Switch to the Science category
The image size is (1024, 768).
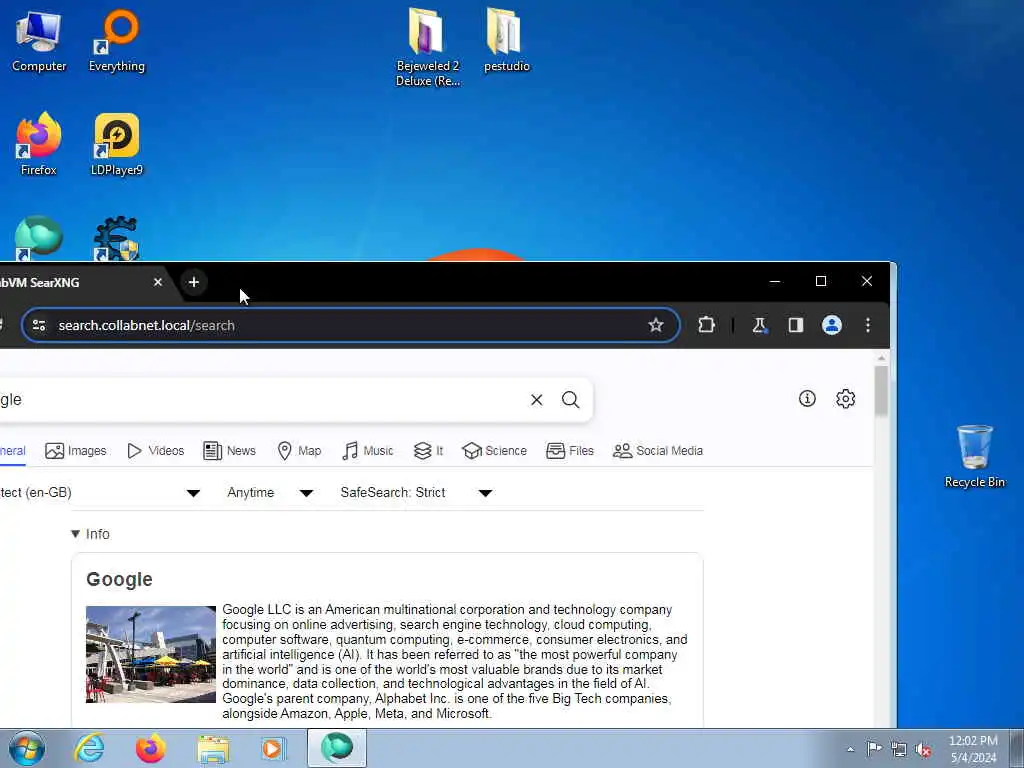click(x=494, y=451)
